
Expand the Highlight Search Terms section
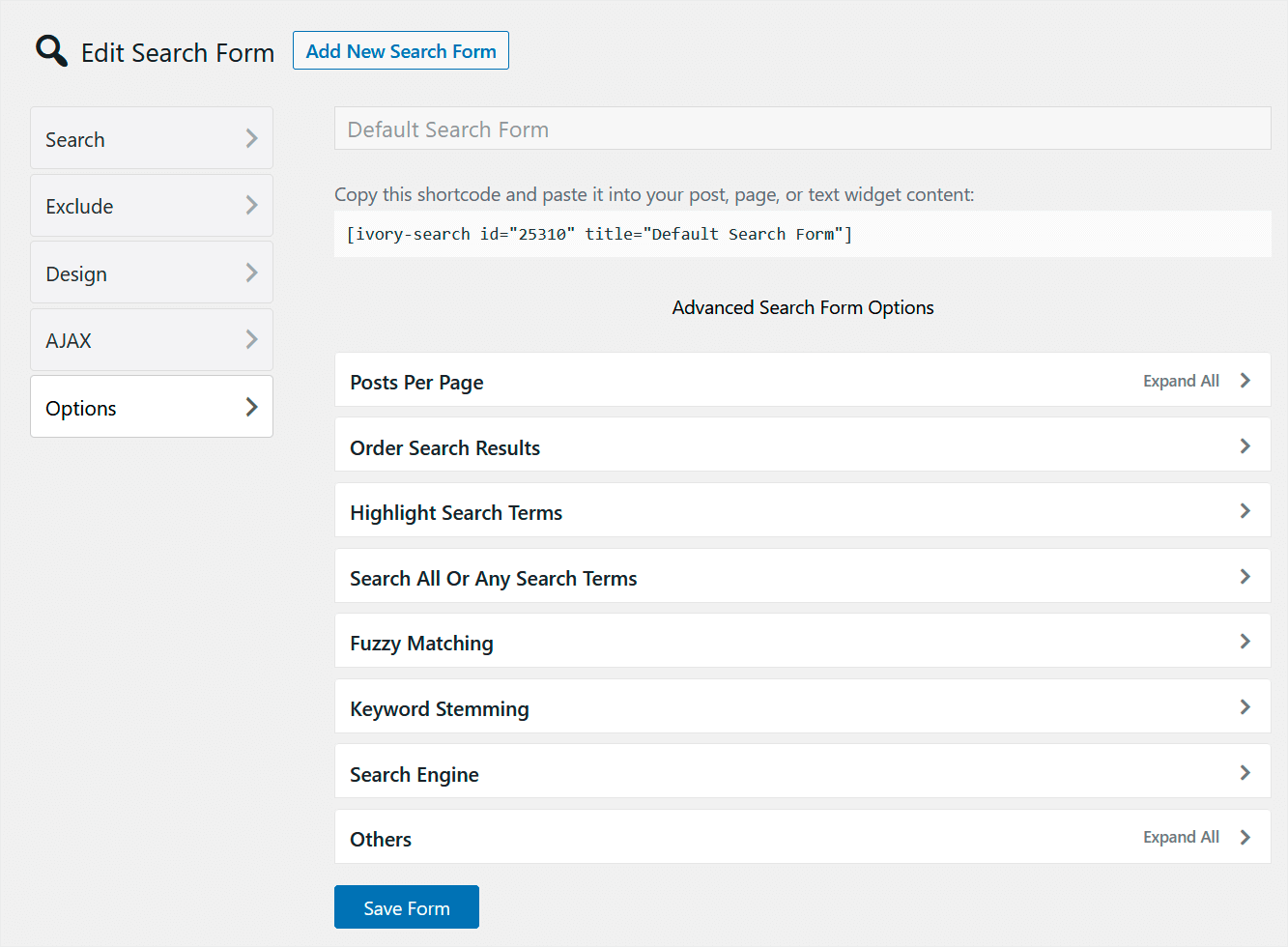tap(676, 511)
